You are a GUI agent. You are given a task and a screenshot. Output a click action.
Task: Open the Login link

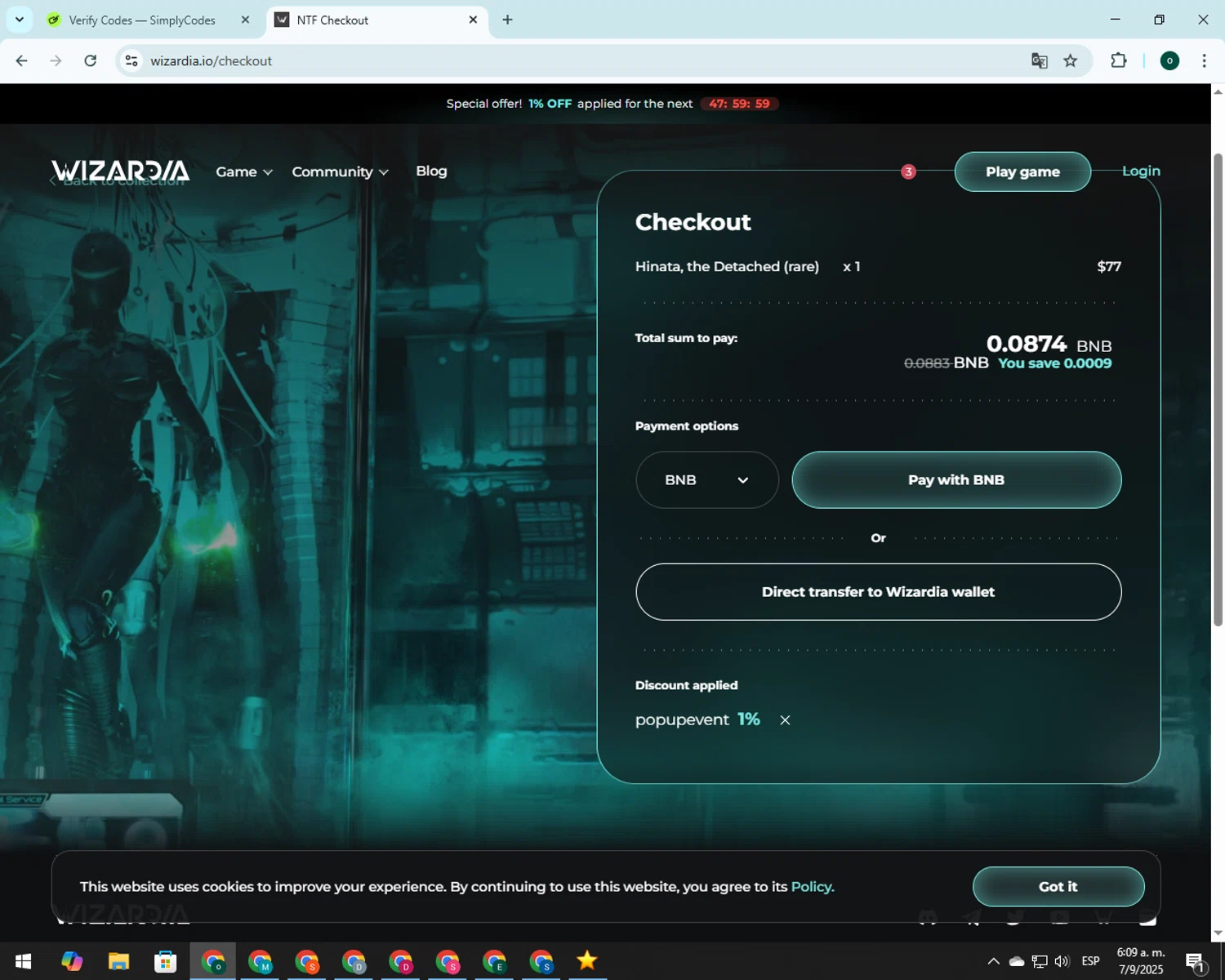pos(1141,171)
